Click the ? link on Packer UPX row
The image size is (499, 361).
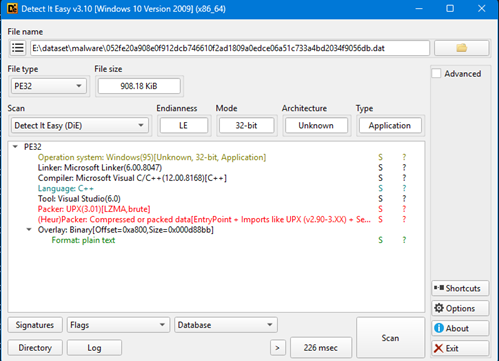point(404,209)
